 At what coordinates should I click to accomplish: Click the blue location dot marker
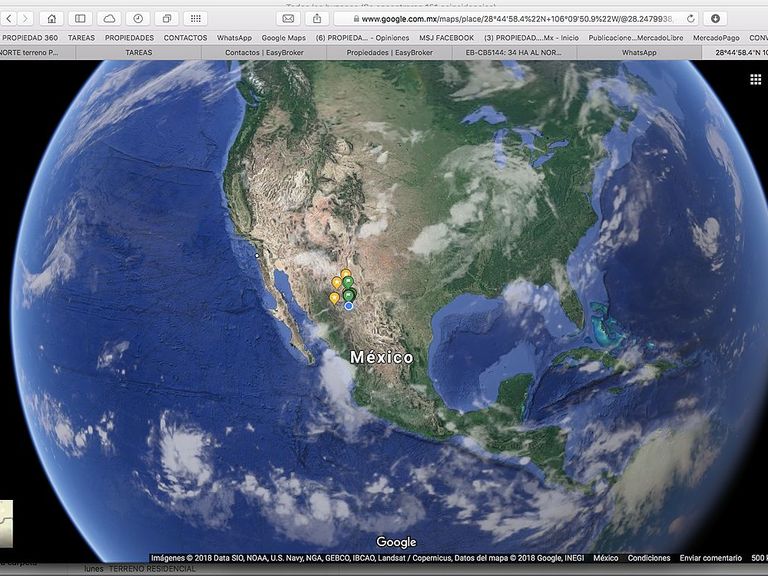click(x=349, y=306)
